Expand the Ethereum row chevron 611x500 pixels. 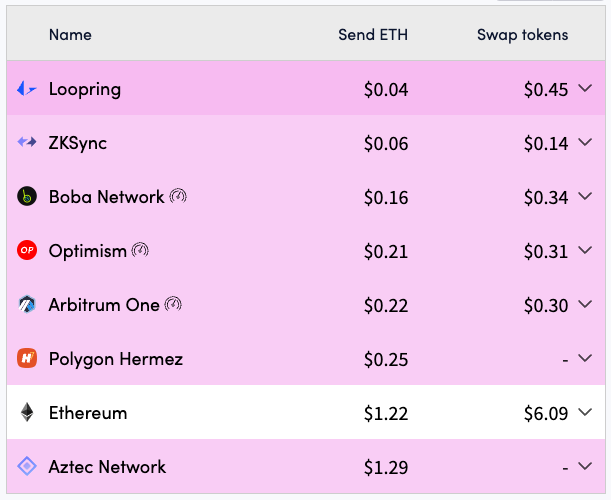586,413
